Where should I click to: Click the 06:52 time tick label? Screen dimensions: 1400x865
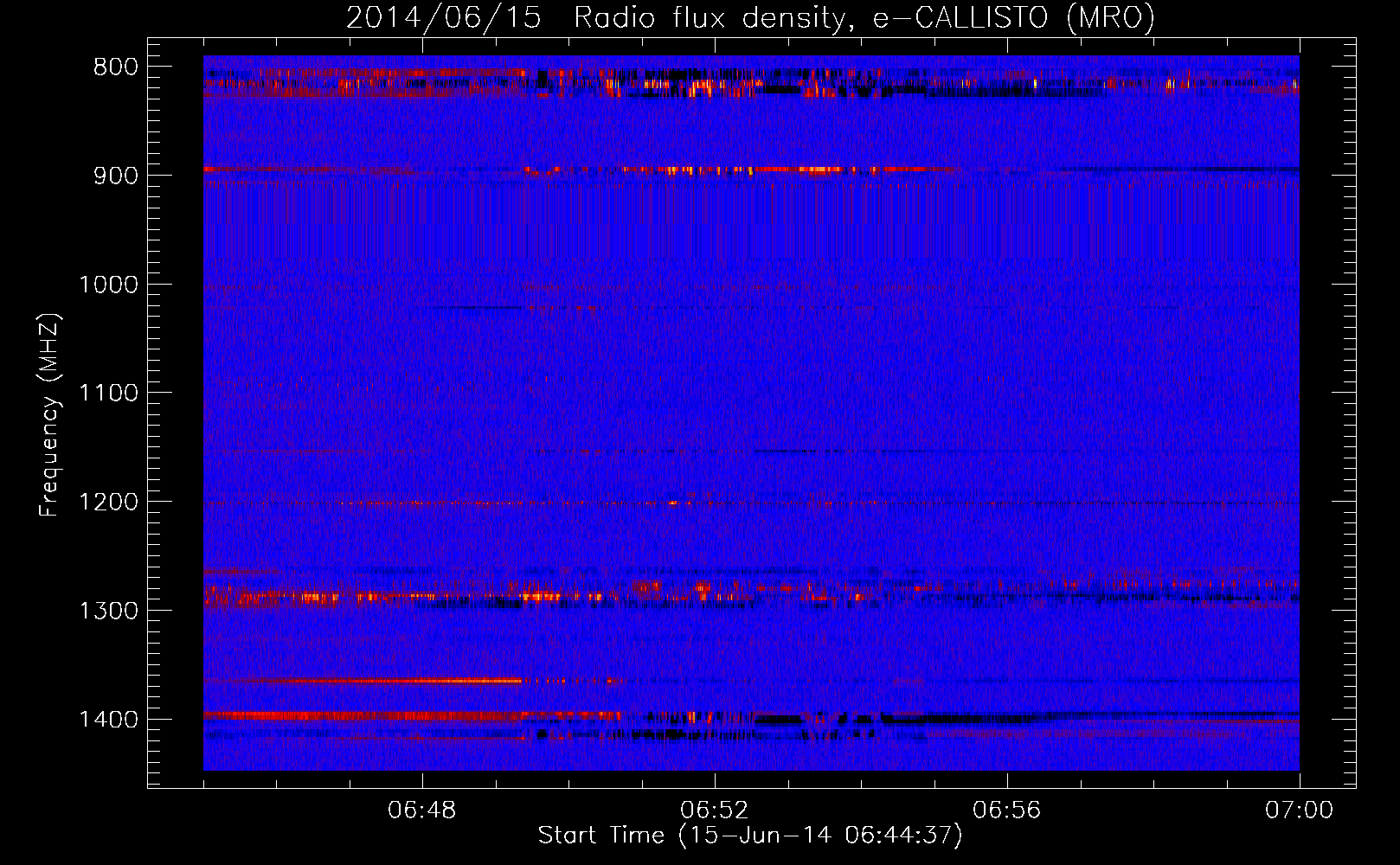(715, 811)
